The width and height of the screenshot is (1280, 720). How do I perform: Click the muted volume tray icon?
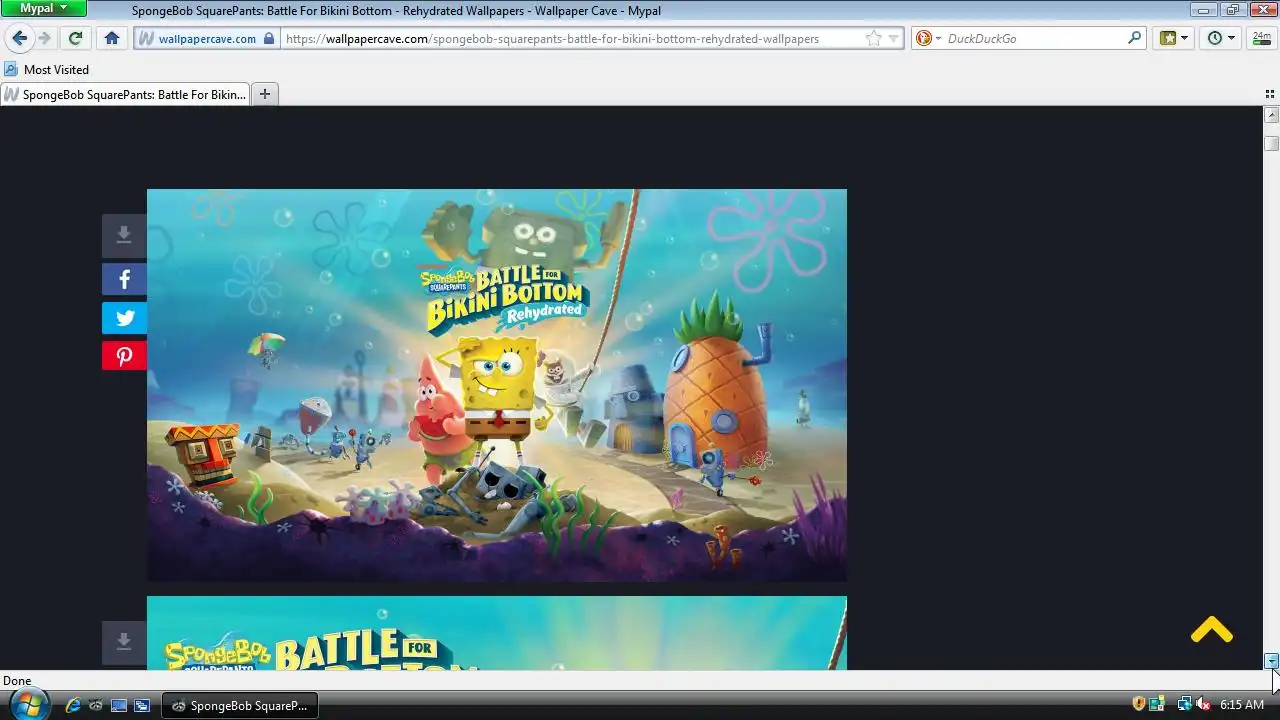pos(1203,705)
